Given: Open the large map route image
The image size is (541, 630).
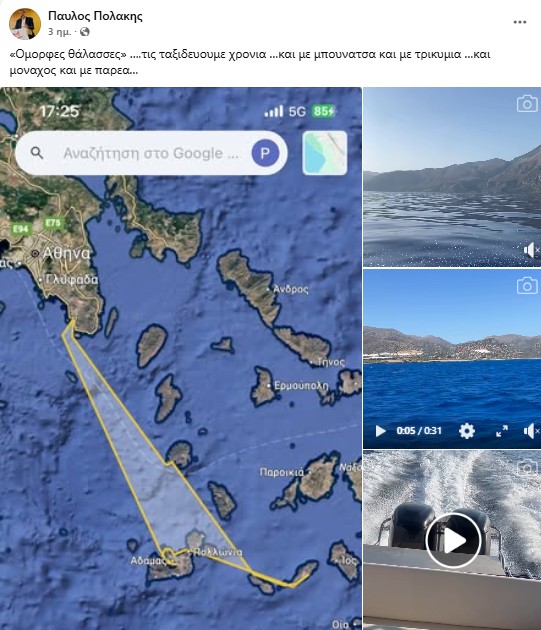Looking at the screenshot, I should pyautogui.click(x=181, y=358).
